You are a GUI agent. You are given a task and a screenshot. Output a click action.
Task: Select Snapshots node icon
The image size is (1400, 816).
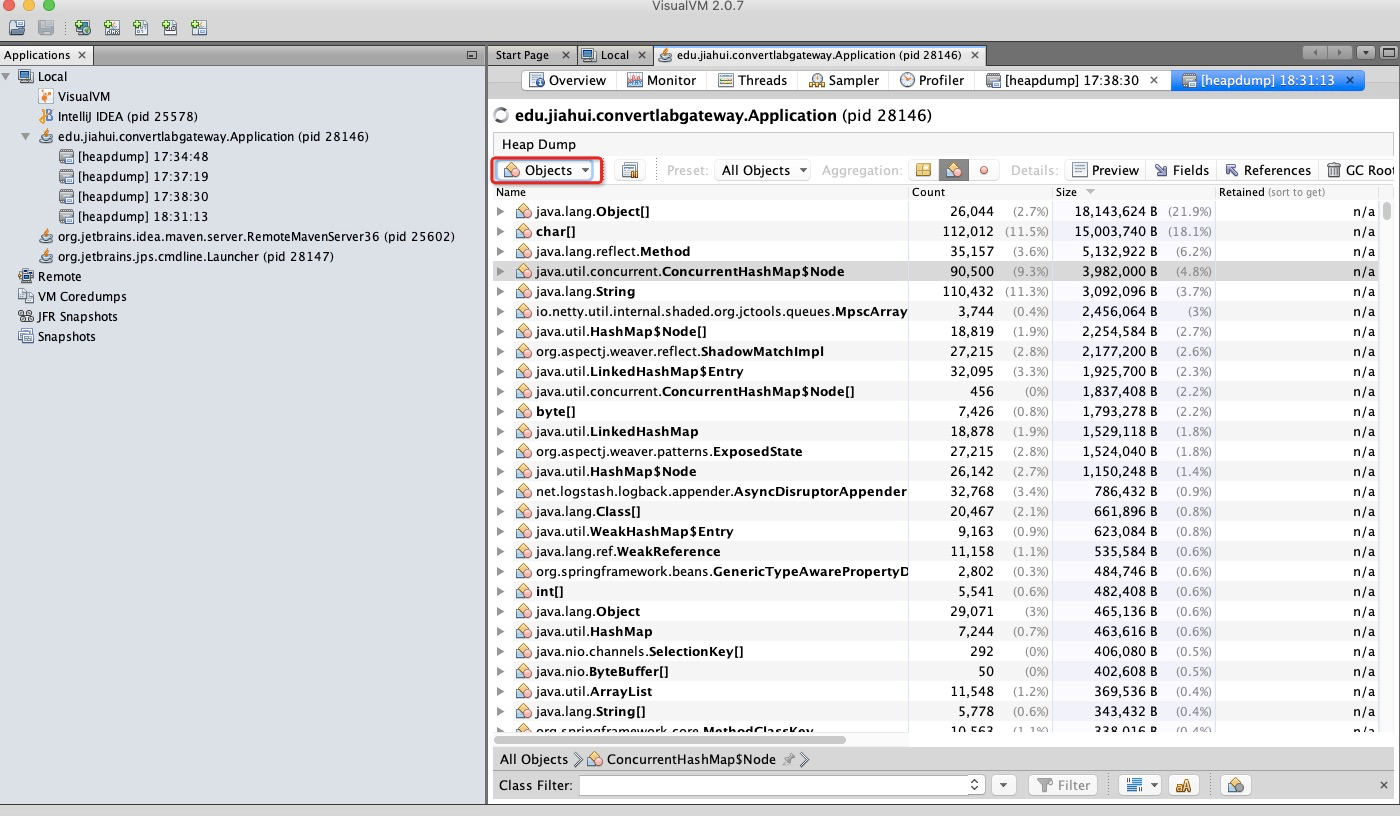pyautogui.click(x=26, y=336)
